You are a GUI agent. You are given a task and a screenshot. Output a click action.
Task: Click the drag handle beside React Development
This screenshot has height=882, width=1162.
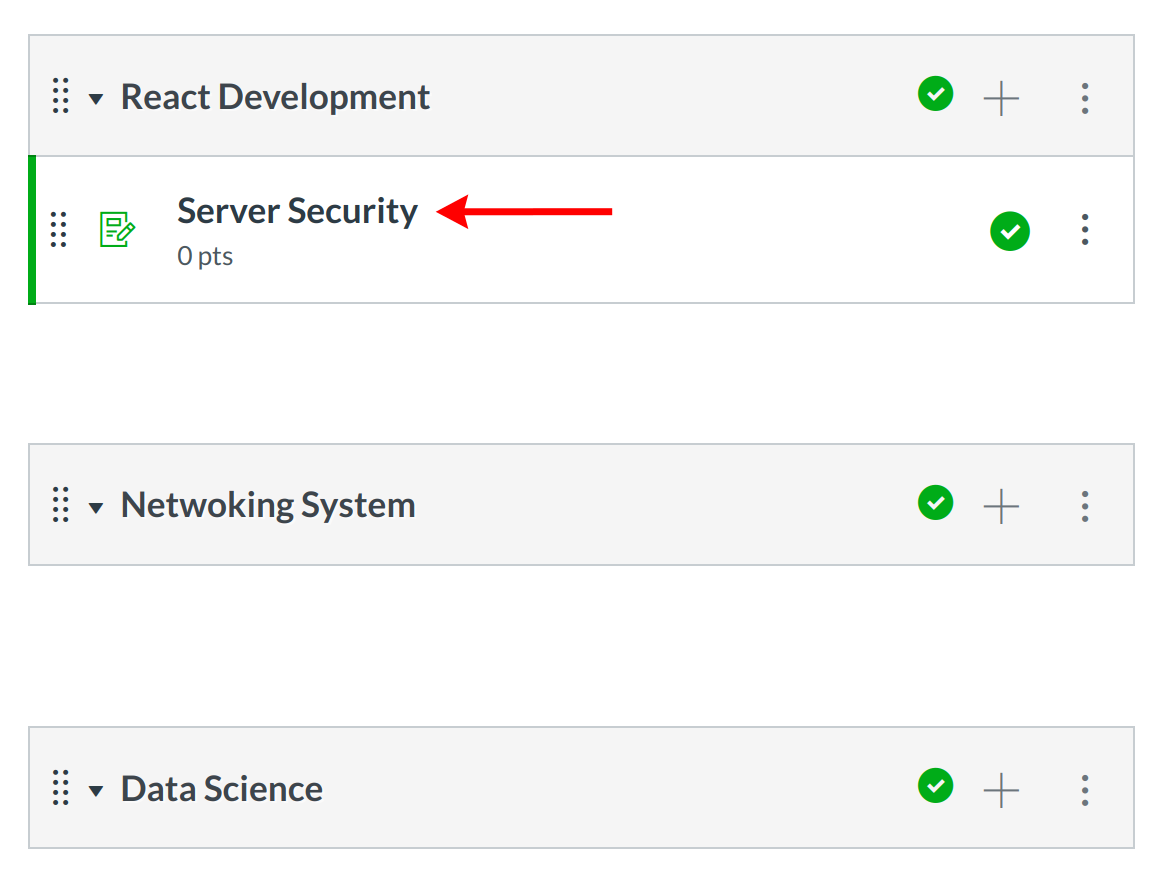coord(60,97)
